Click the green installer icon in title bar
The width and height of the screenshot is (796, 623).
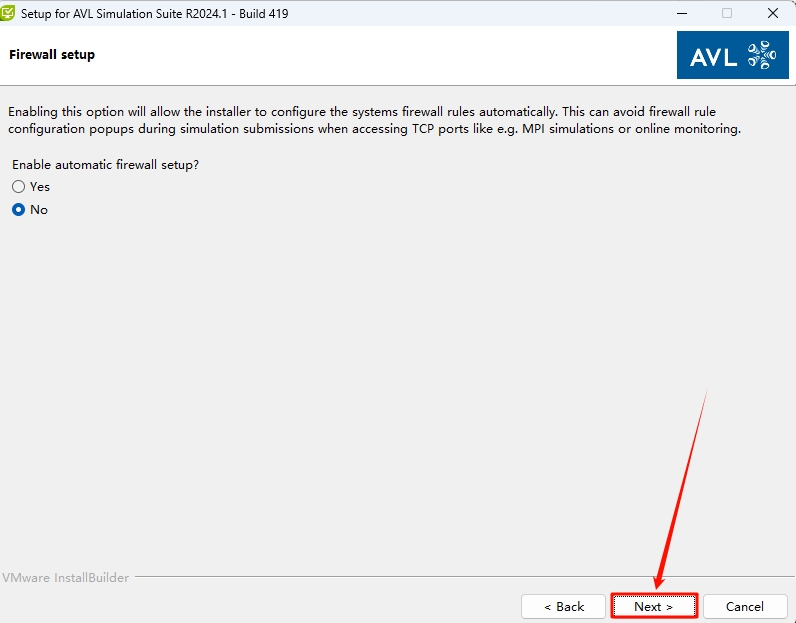(x=9, y=13)
